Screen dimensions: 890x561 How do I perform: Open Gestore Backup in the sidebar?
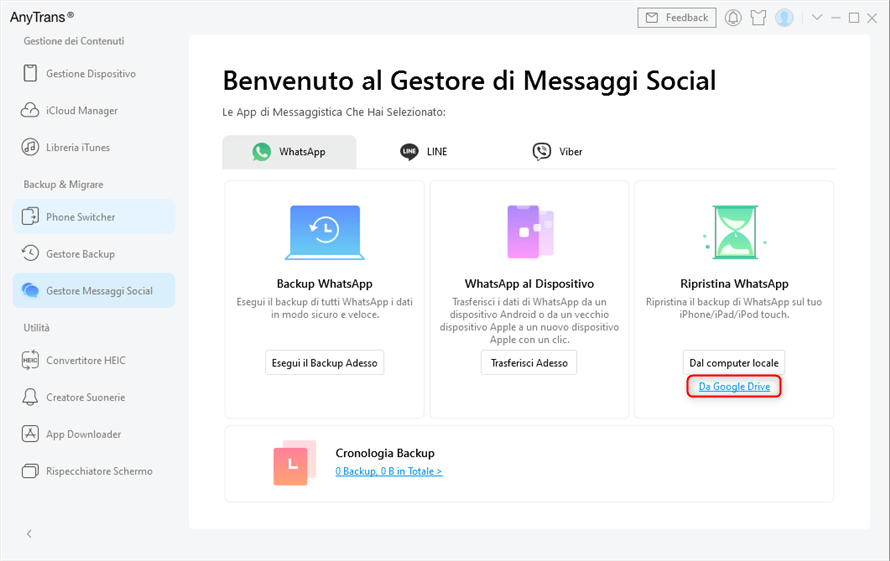click(94, 253)
